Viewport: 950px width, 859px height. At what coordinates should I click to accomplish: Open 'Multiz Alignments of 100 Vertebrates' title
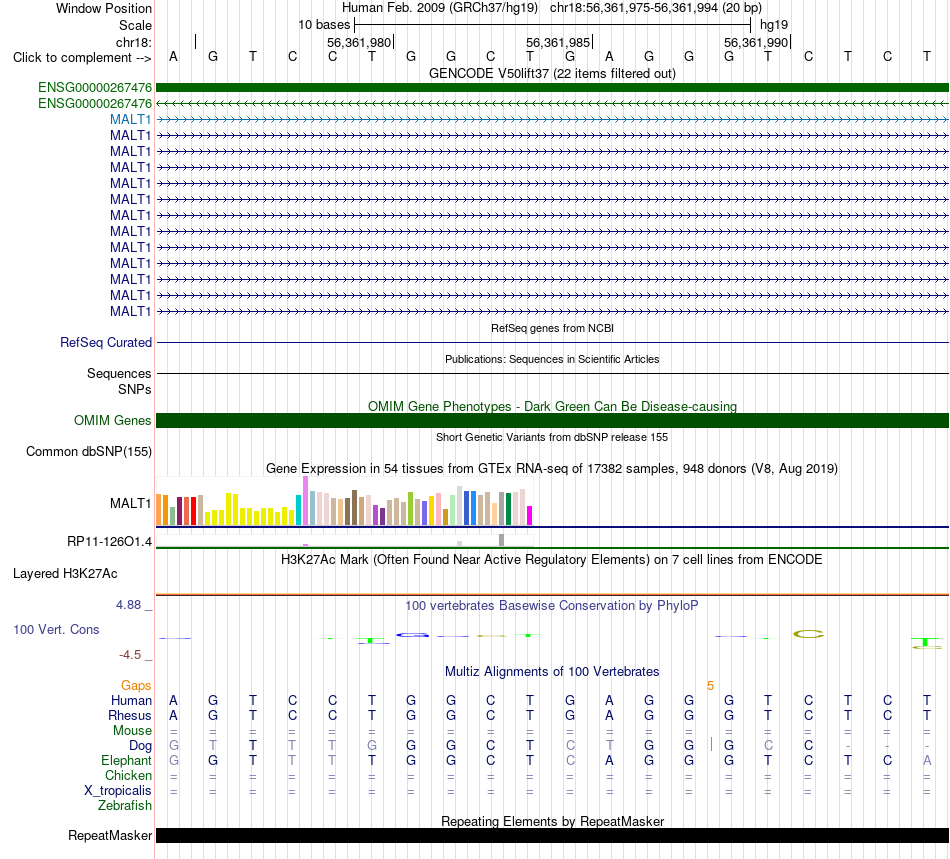pos(552,672)
